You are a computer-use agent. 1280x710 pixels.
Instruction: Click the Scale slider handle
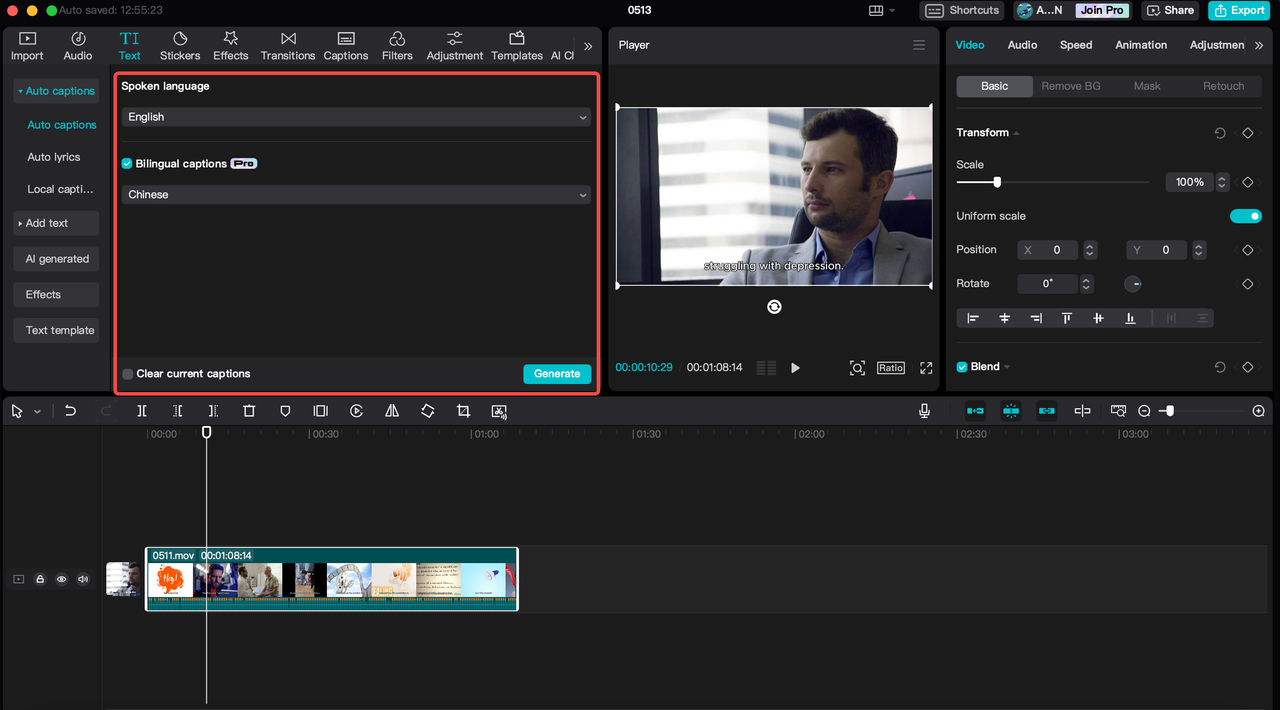[997, 182]
